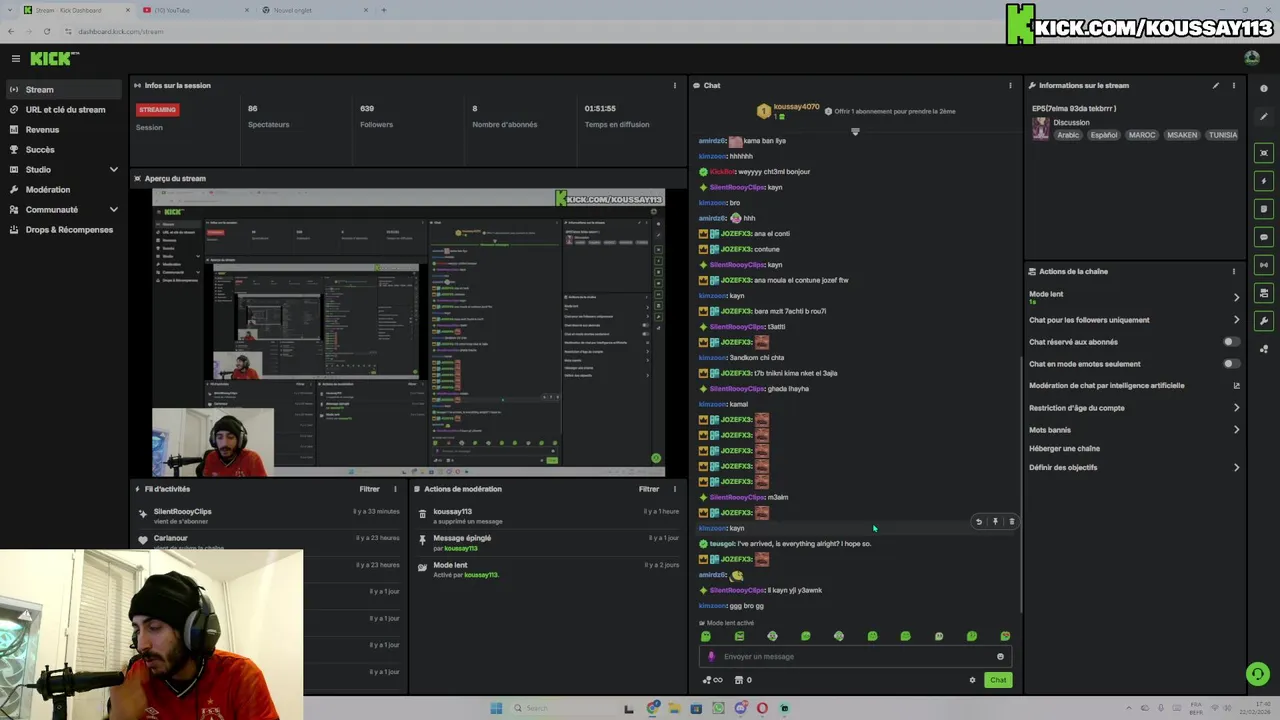Image resolution: width=1280 pixels, height=720 pixels.
Task: Open Drops & Récompenses sidebar item
Action: 64,230
